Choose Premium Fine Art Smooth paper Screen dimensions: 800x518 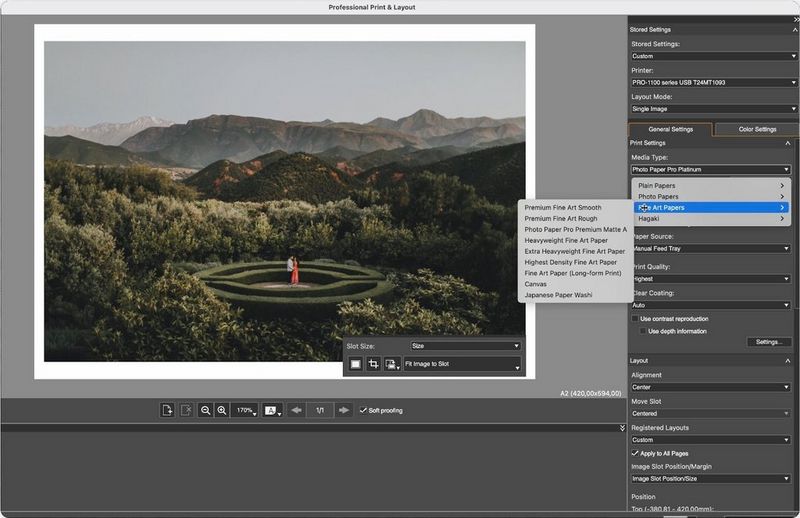click(x=562, y=207)
